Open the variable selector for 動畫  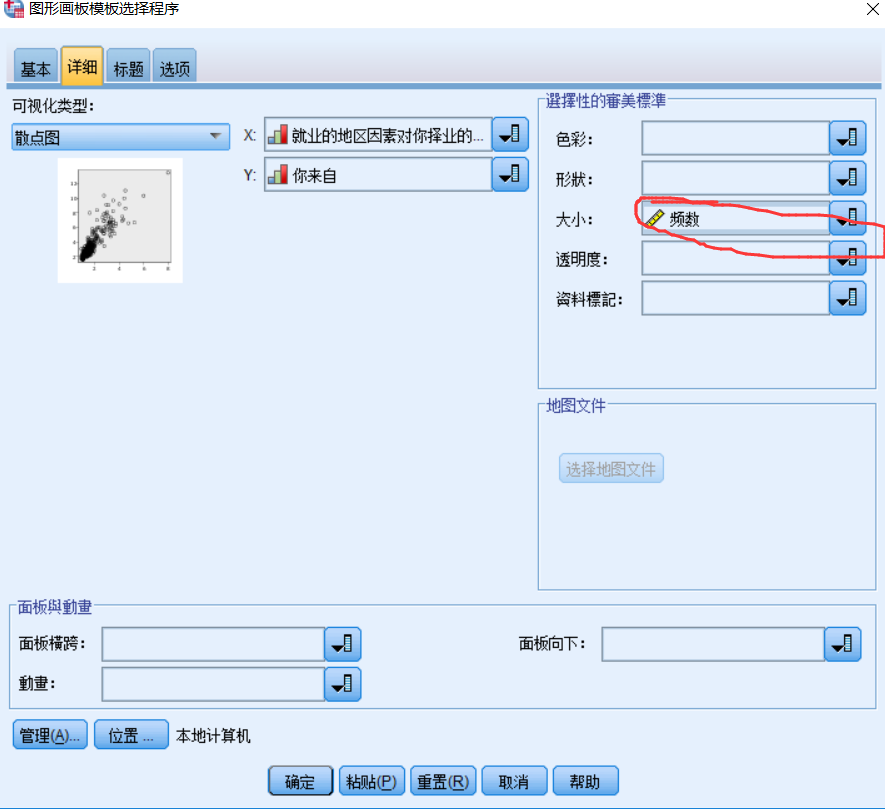[x=343, y=684]
